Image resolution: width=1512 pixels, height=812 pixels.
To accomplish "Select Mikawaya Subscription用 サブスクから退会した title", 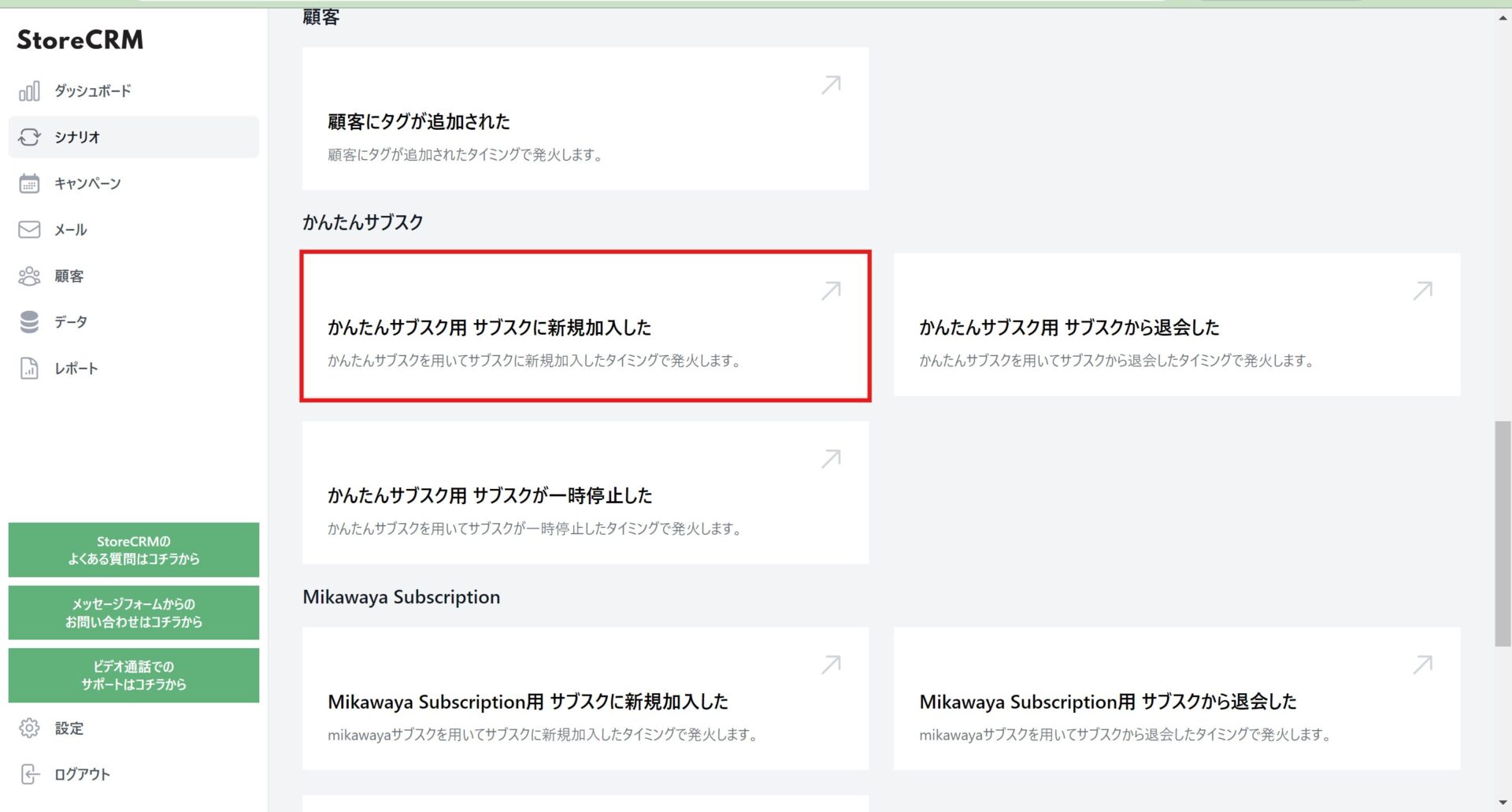I will [x=1108, y=702].
